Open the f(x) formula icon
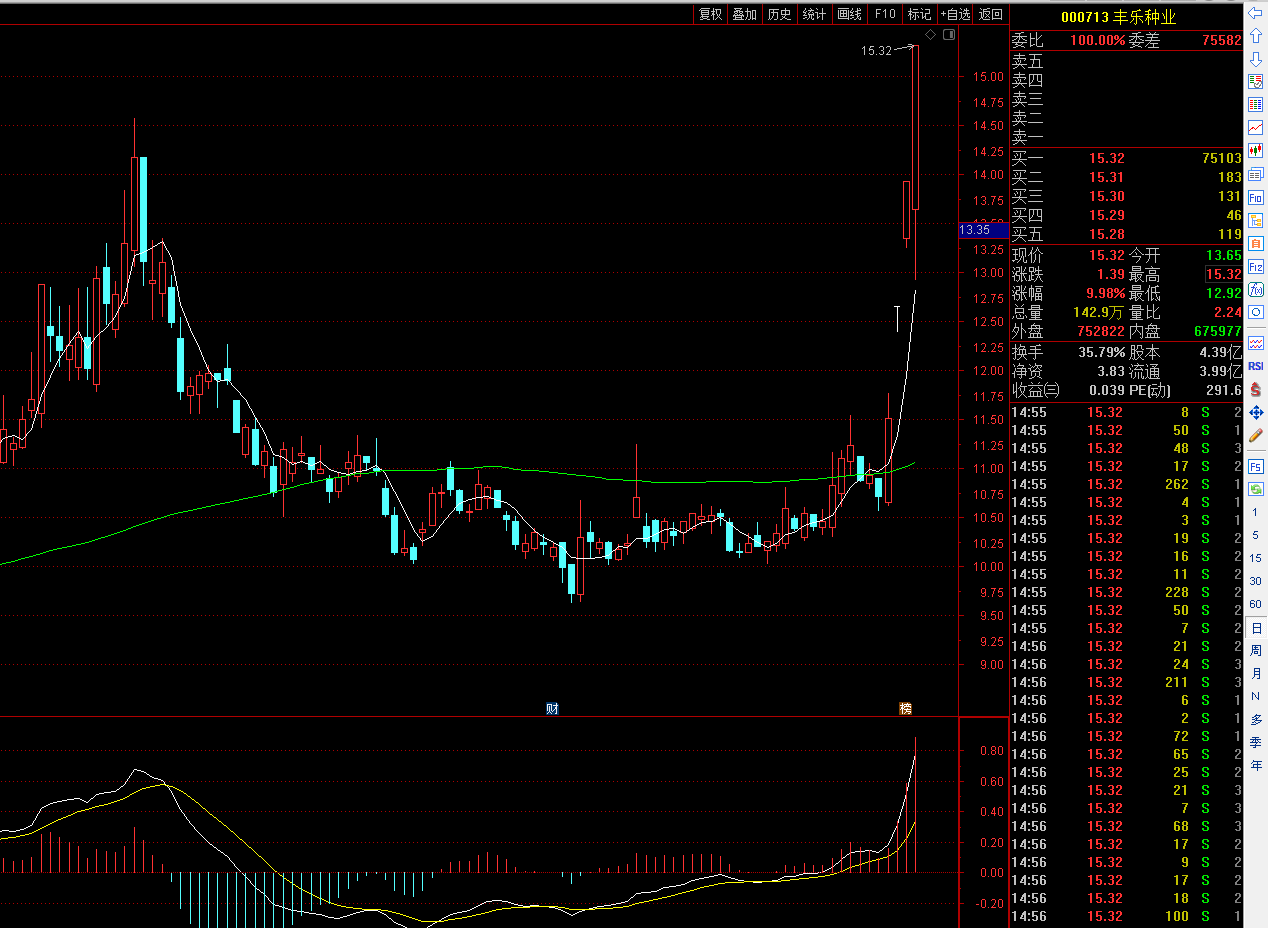This screenshot has width=1268, height=928. [1255, 289]
